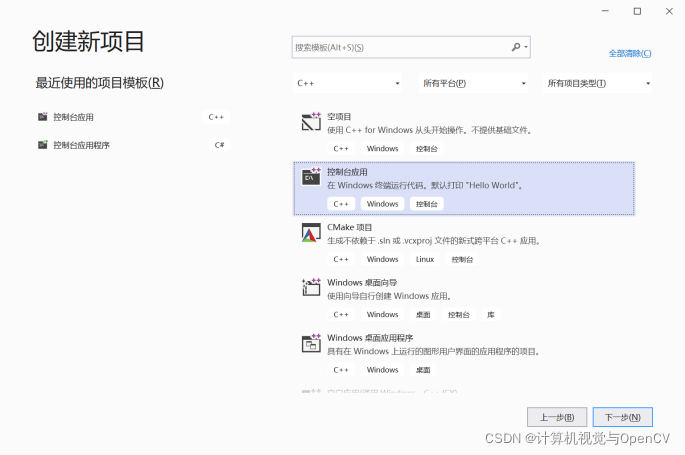Click the search magnifier icon

[516, 47]
